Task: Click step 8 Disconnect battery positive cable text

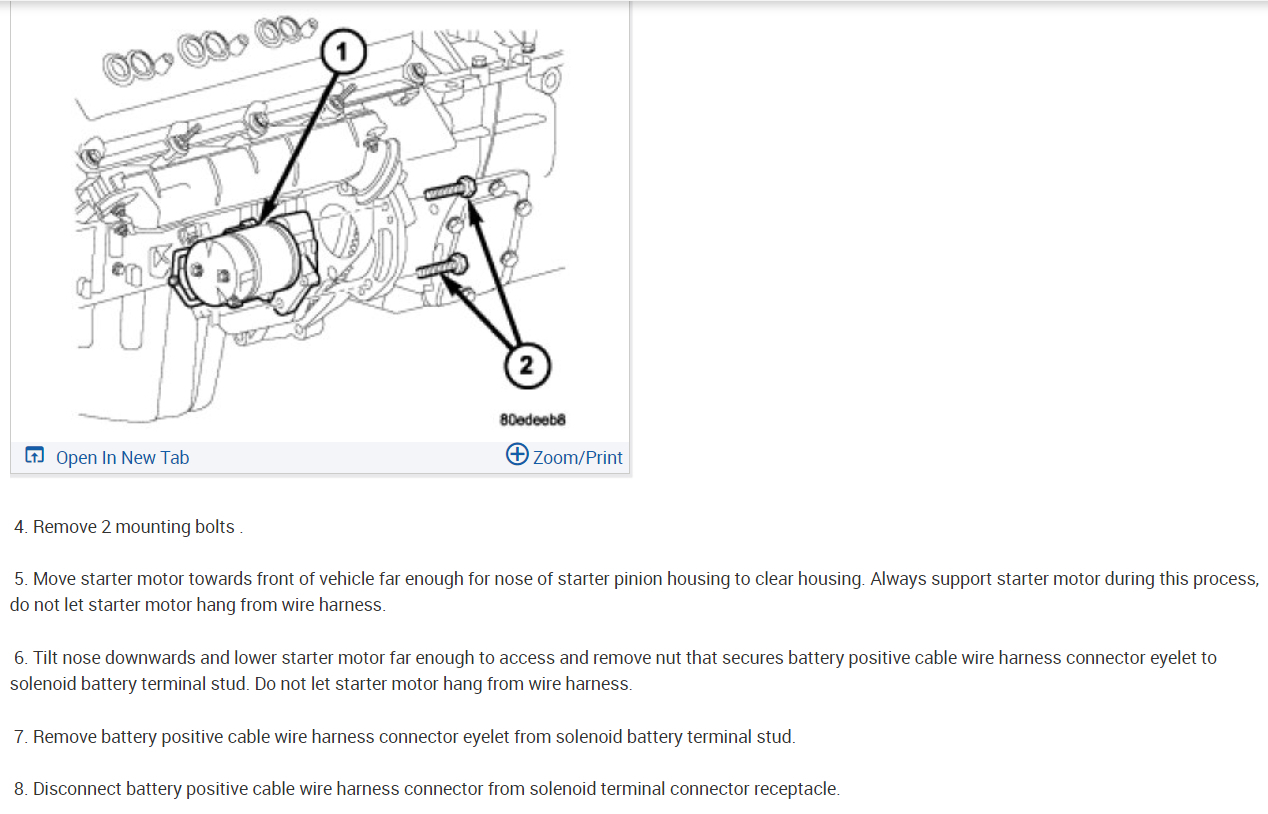Action: coord(427,789)
